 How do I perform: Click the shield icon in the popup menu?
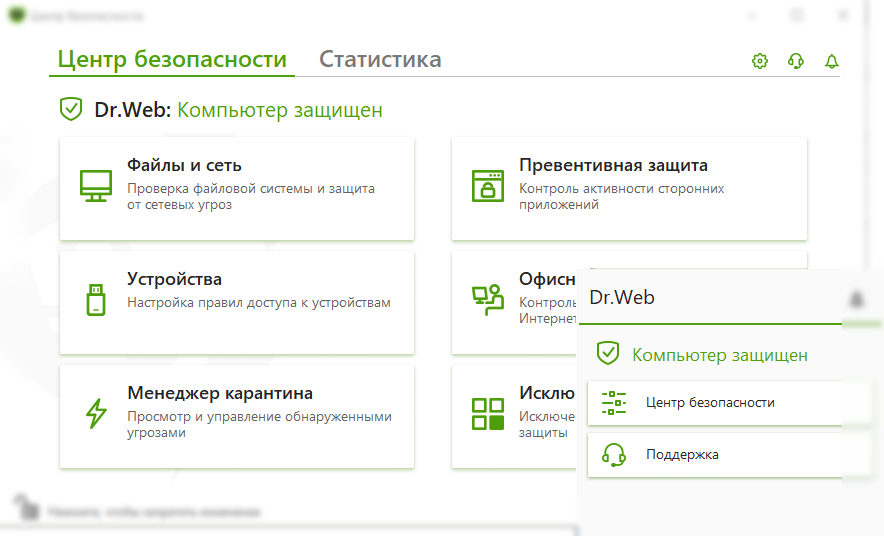point(608,353)
